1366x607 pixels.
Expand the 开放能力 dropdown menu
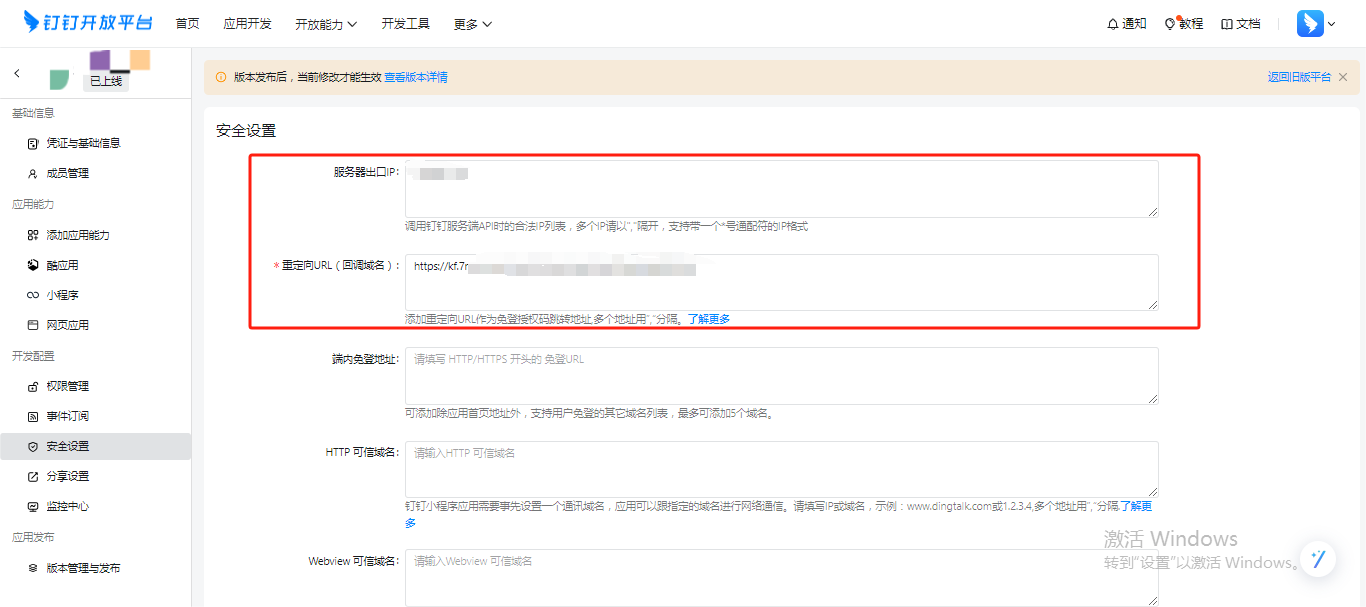tap(326, 24)
